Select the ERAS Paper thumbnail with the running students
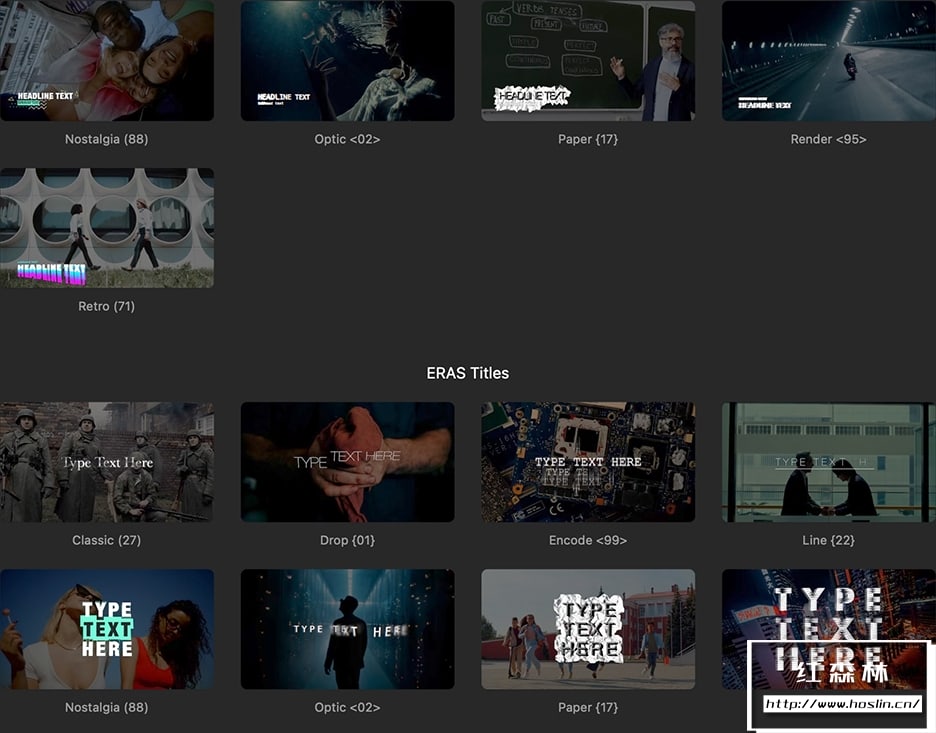The image size is (936, 733). pos(588,629)
